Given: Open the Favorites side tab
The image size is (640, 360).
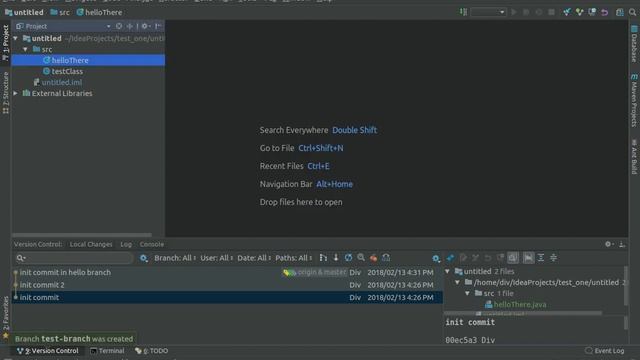Looking at the screenshot, I should click(x=6, y=318).
